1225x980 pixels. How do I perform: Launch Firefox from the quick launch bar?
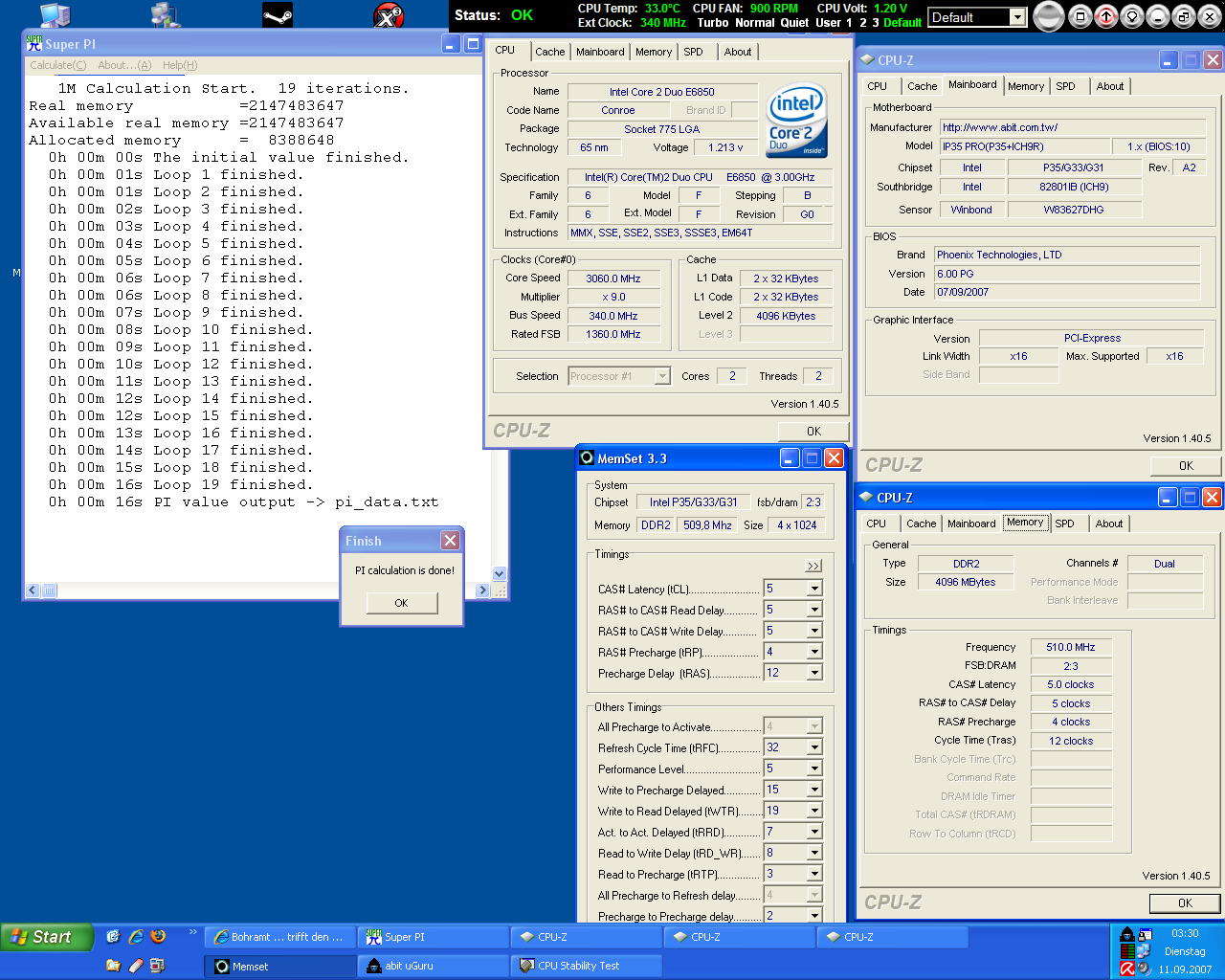point(159,937)
